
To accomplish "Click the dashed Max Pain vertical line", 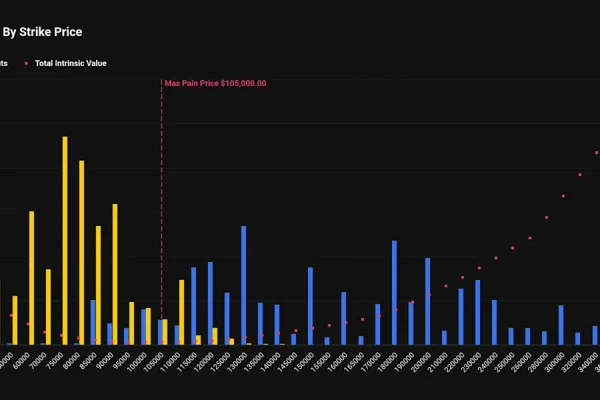I will click(161, 200).
